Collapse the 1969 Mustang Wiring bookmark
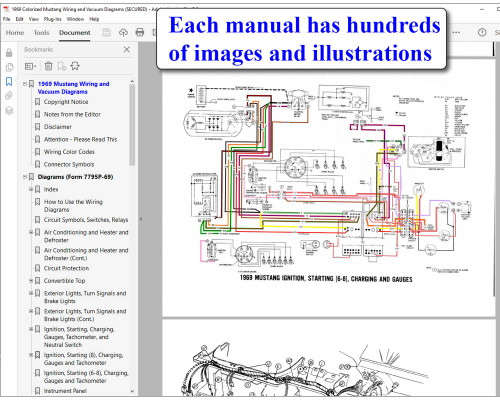The height and width of the screenshot is (400, 500). coord(25,84)
